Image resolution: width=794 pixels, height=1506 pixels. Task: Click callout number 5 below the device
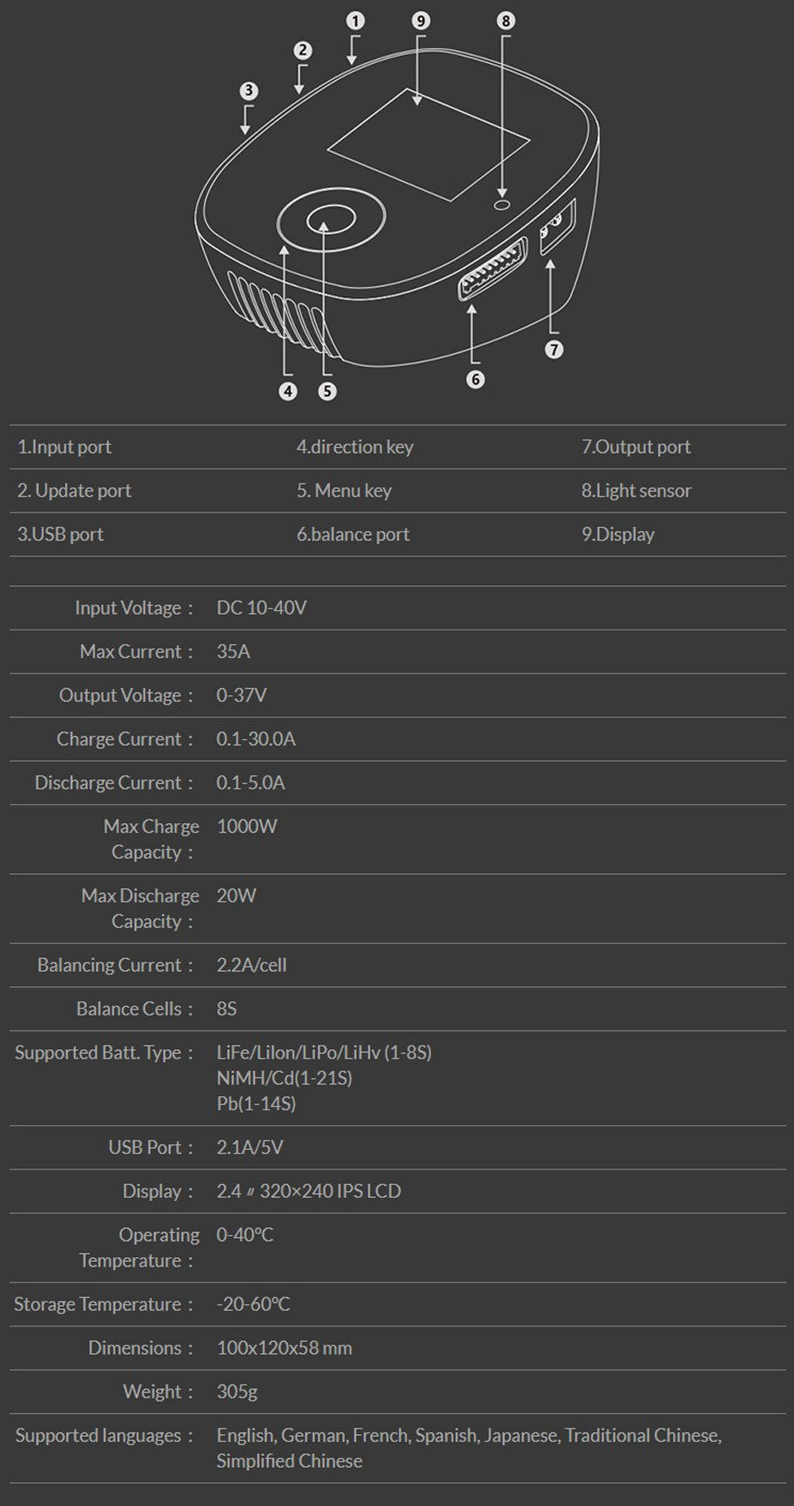[x=327, y=392]
